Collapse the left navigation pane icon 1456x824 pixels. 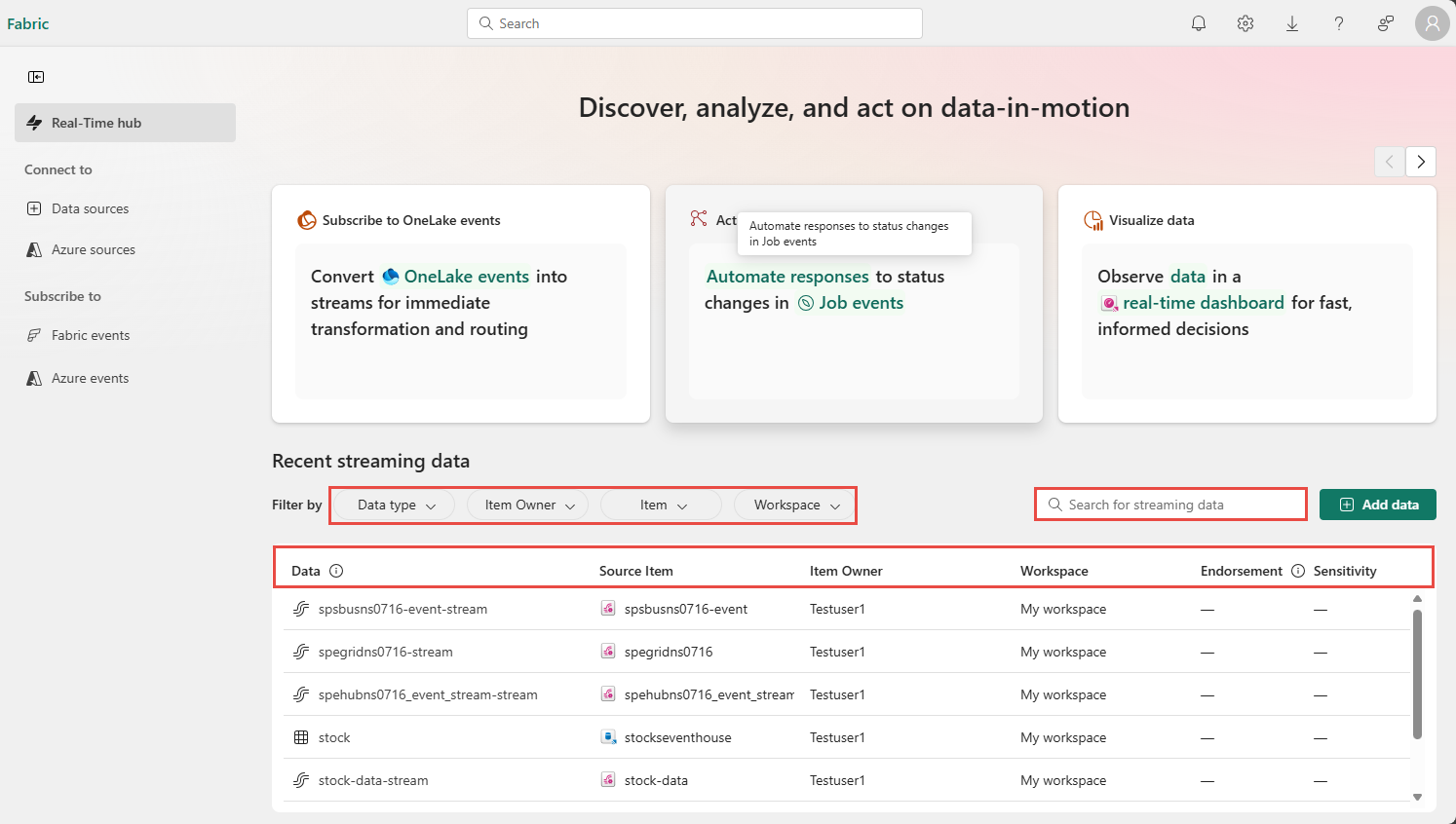tap(36, 77)
